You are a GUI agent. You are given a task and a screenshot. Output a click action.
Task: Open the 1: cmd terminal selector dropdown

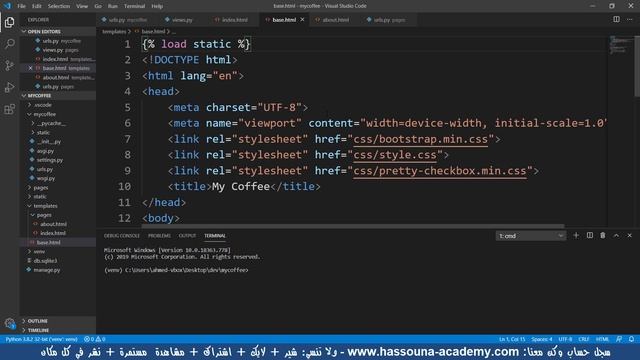(x=531, y=236)
